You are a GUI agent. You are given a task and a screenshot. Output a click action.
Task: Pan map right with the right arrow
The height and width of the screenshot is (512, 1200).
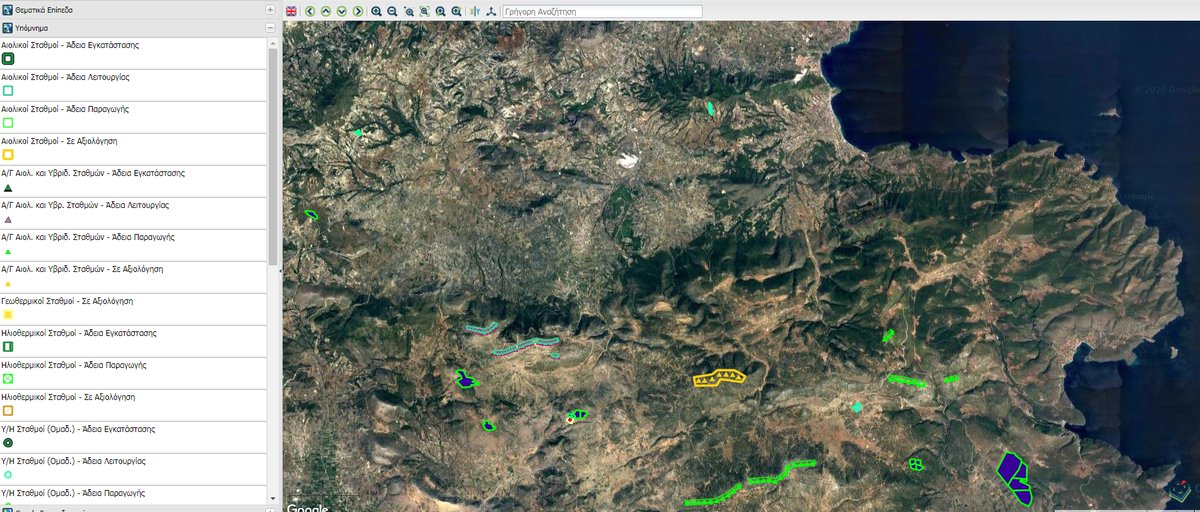(358, 11)
